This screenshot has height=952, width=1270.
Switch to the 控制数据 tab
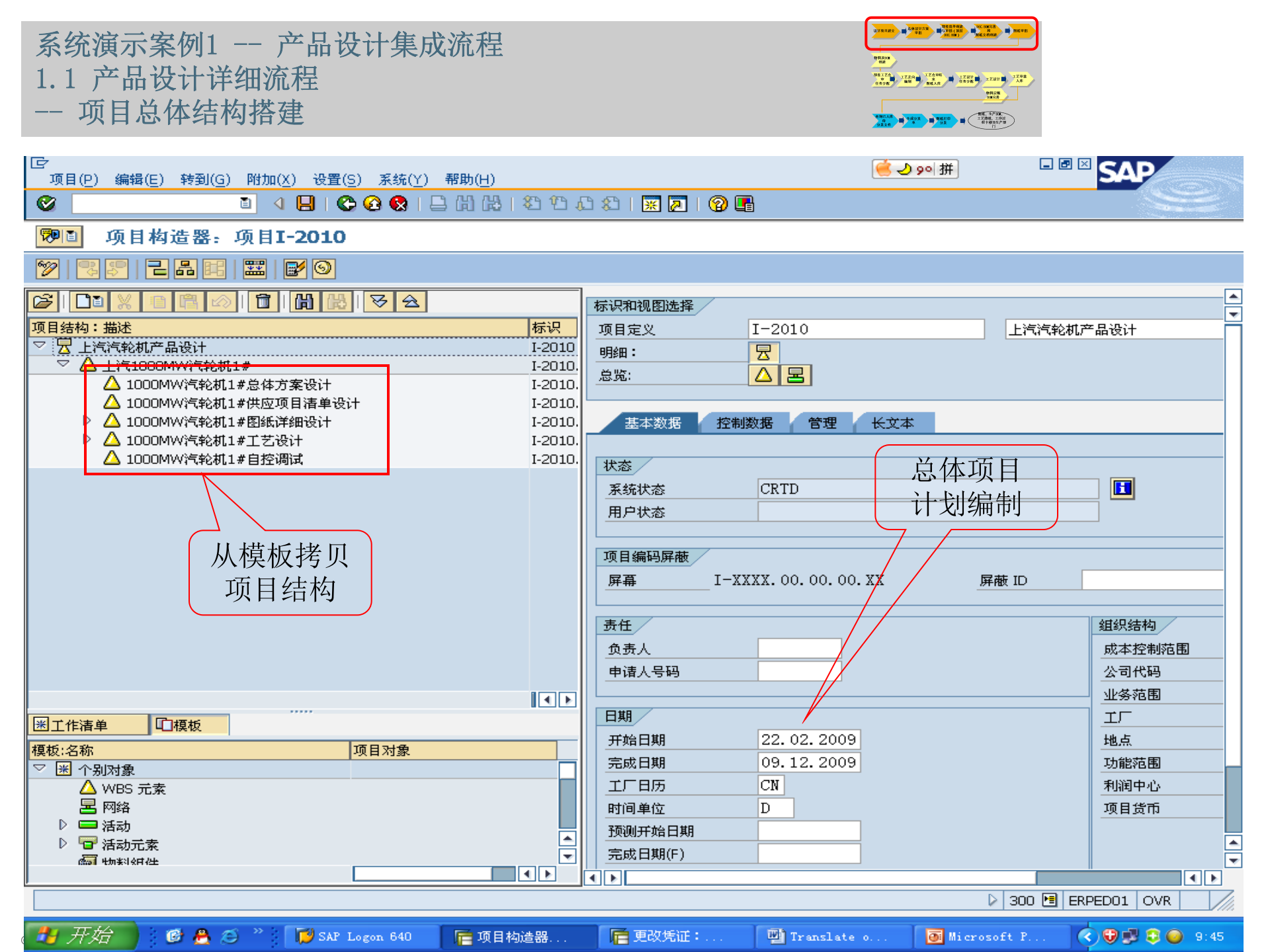(746, 423)
